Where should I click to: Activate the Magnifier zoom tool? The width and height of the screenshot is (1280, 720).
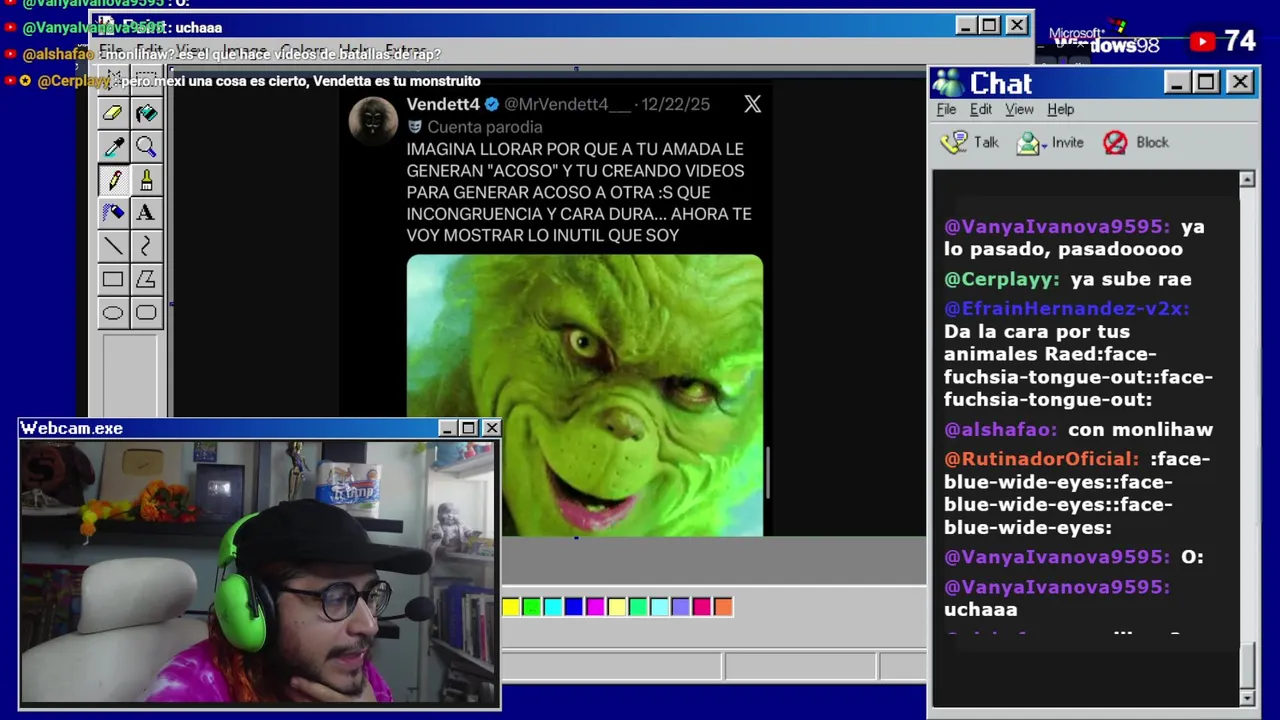[x=146, y=147]
